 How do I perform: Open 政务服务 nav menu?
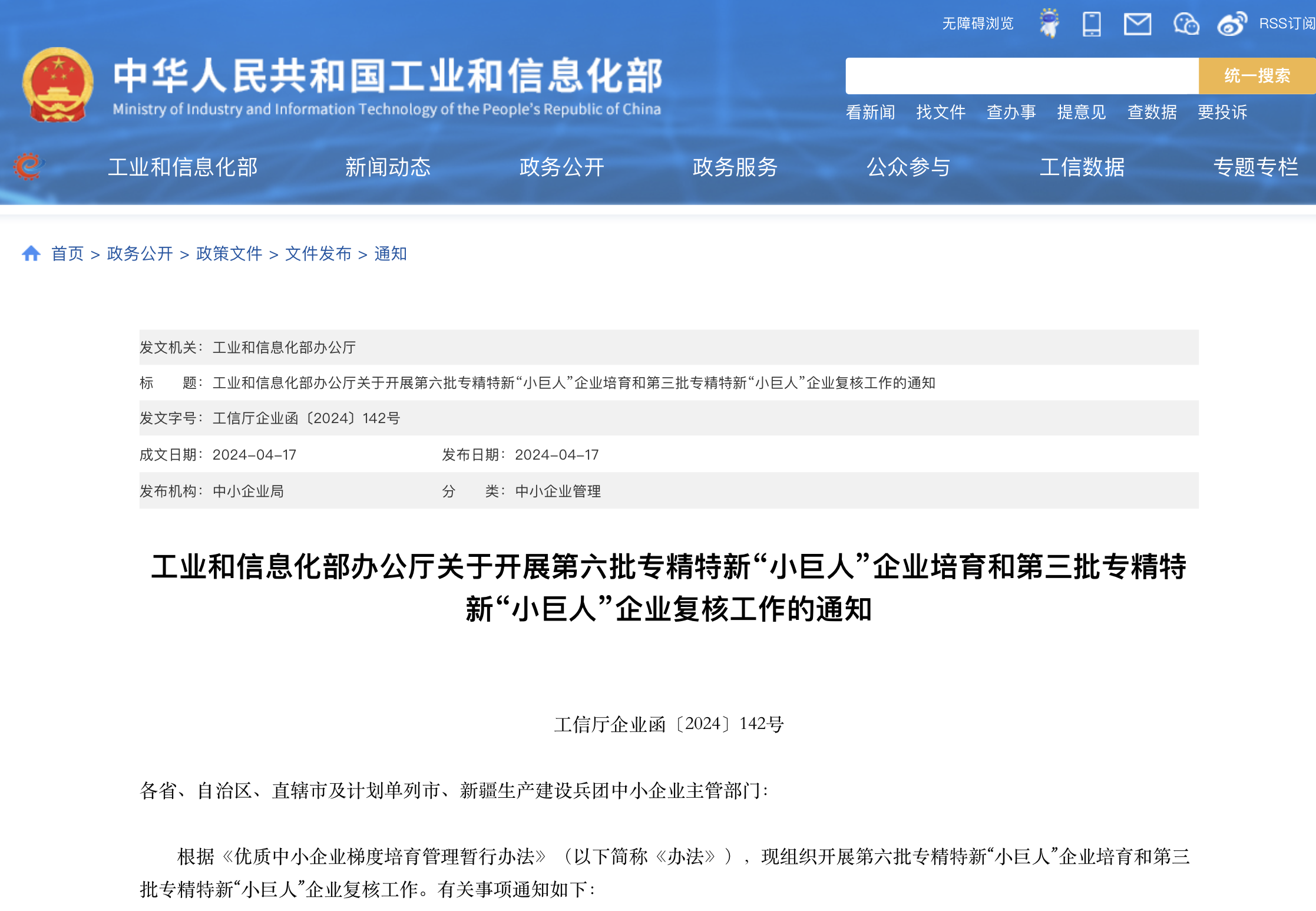[735, 167]
